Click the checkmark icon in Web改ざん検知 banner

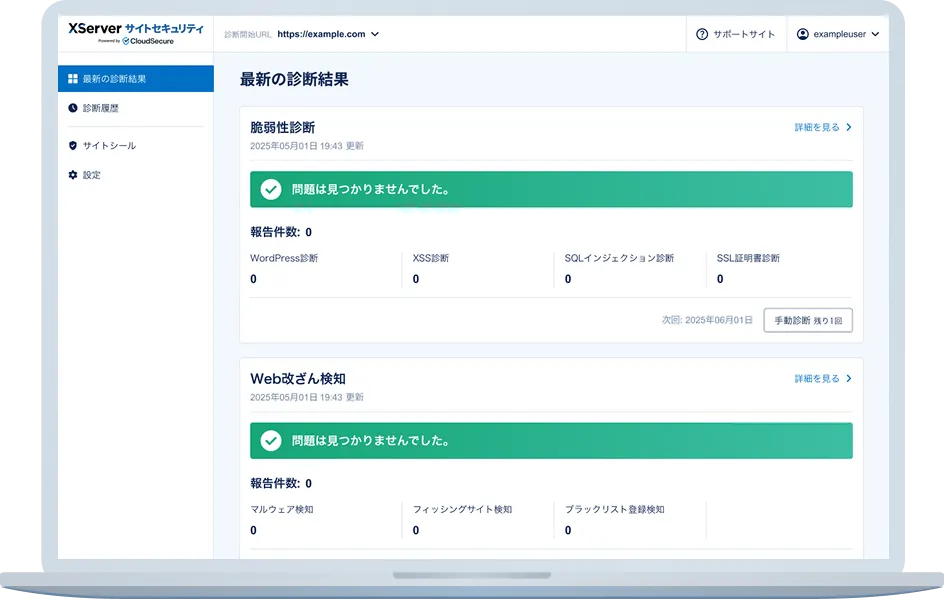[x=271, y=440]
